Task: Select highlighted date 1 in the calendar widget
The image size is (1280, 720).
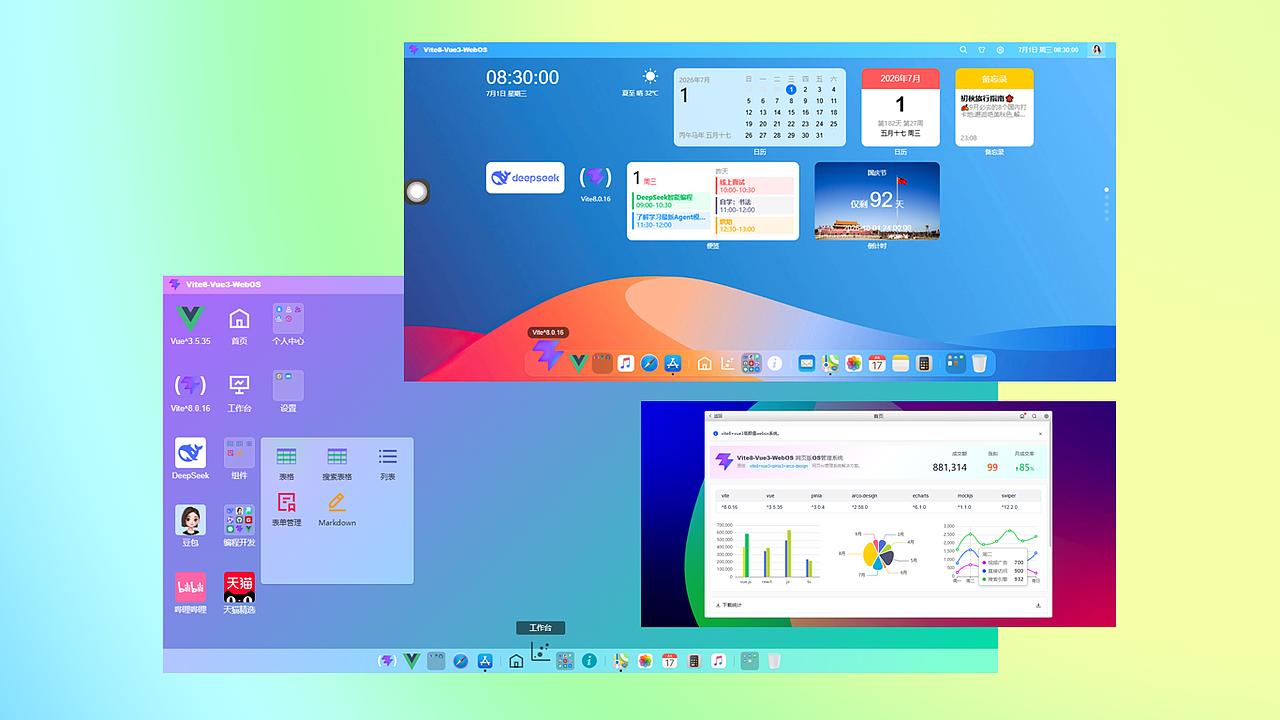Action: click(x=791, y=89)
